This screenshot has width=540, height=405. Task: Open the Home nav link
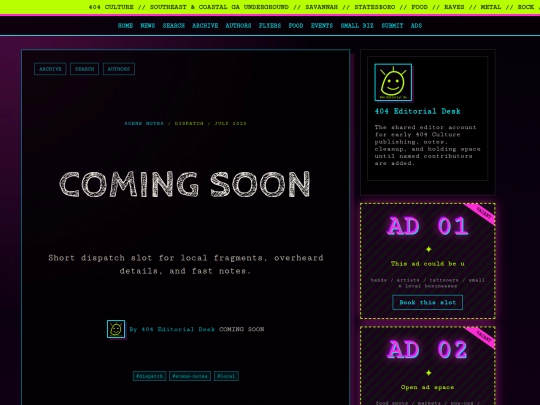point(125,26)
